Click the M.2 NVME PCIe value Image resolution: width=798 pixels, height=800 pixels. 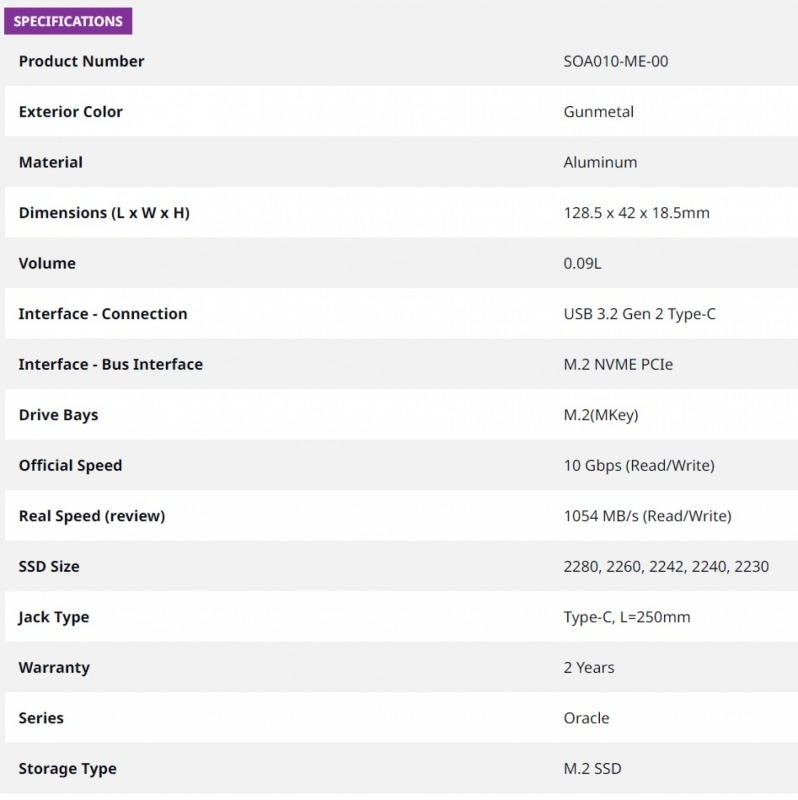coord(618,364)
